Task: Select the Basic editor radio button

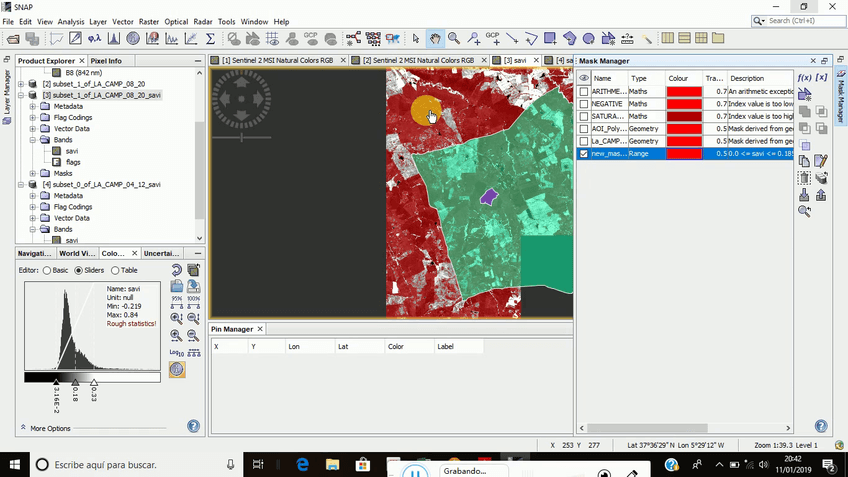Action: 47,270
